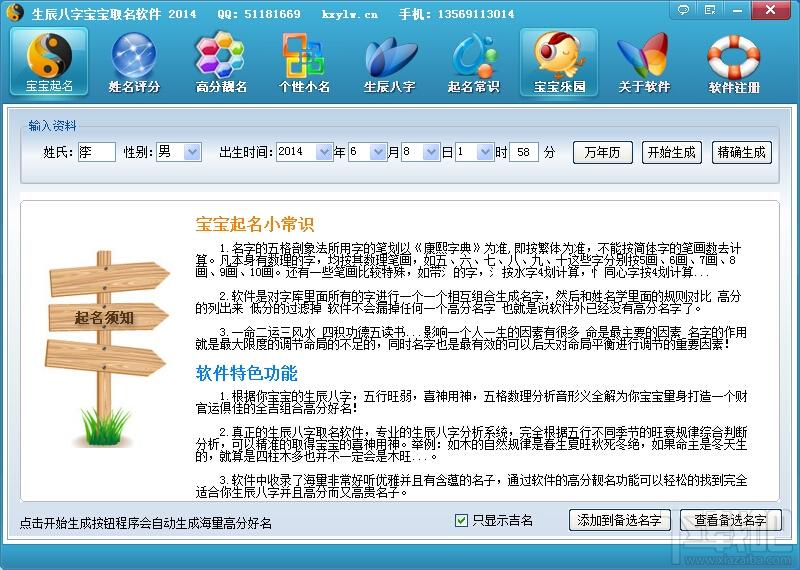The width and height of the screenshot is (800, 570).
Task: Click the QQ: 51181669 text in title bar
Action: [259, 14]
